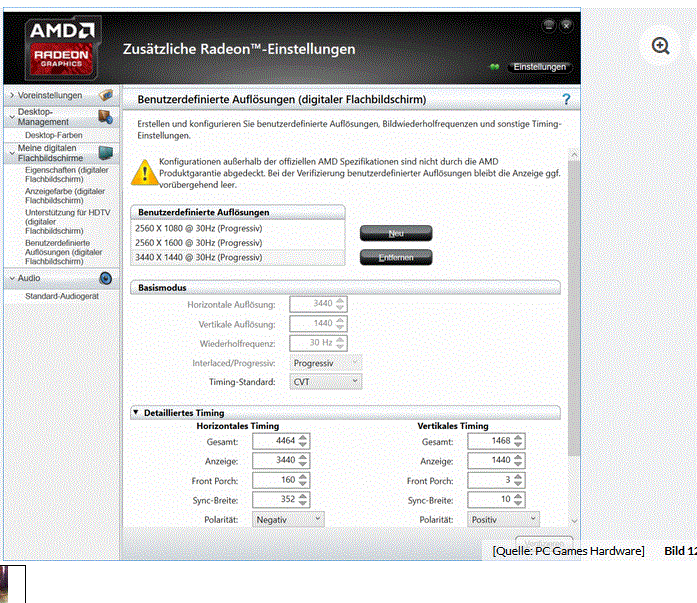Click the Wiederholfrequenz stepper arrows
697x603 pixels.
(x=340, y=343)
